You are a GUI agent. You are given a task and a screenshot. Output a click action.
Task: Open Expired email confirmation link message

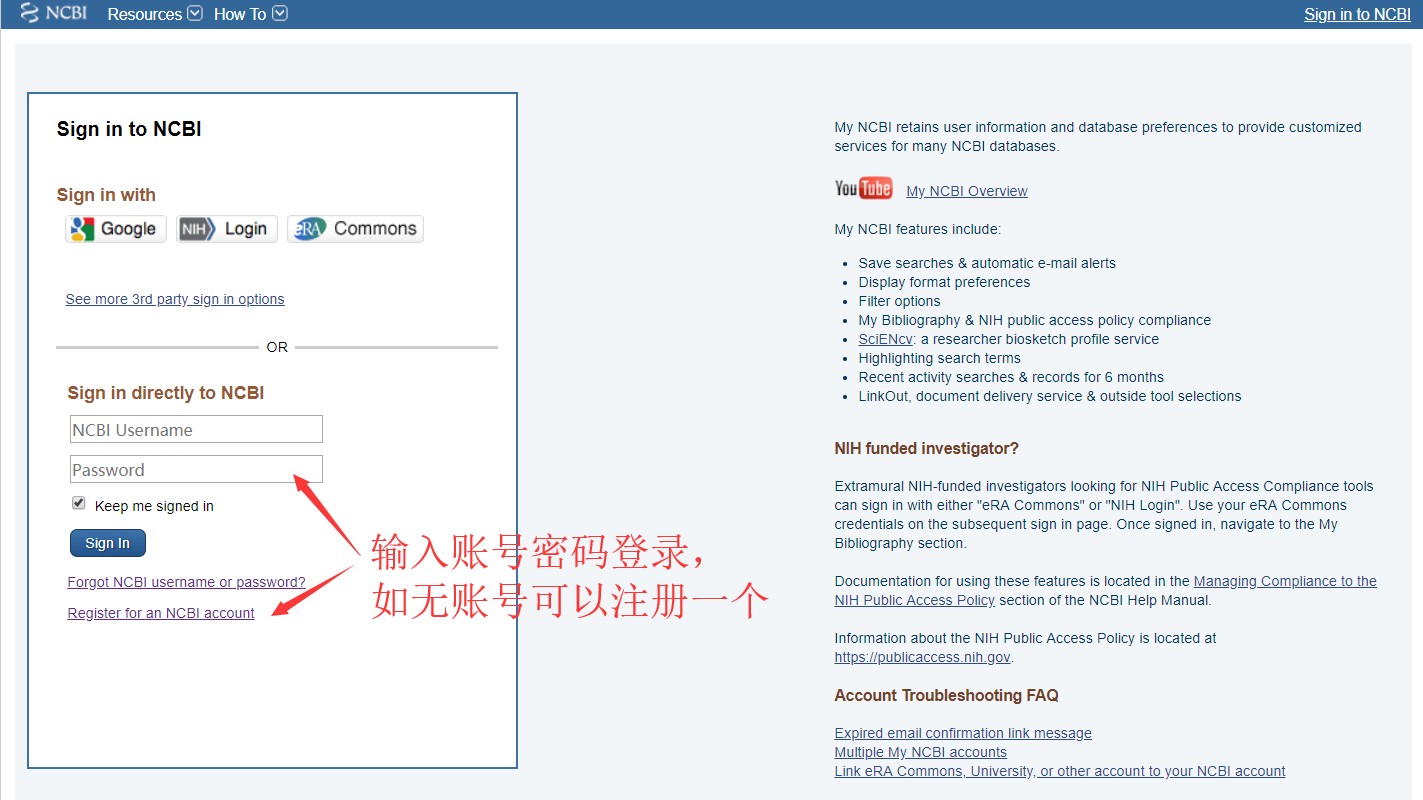[963, 733]
